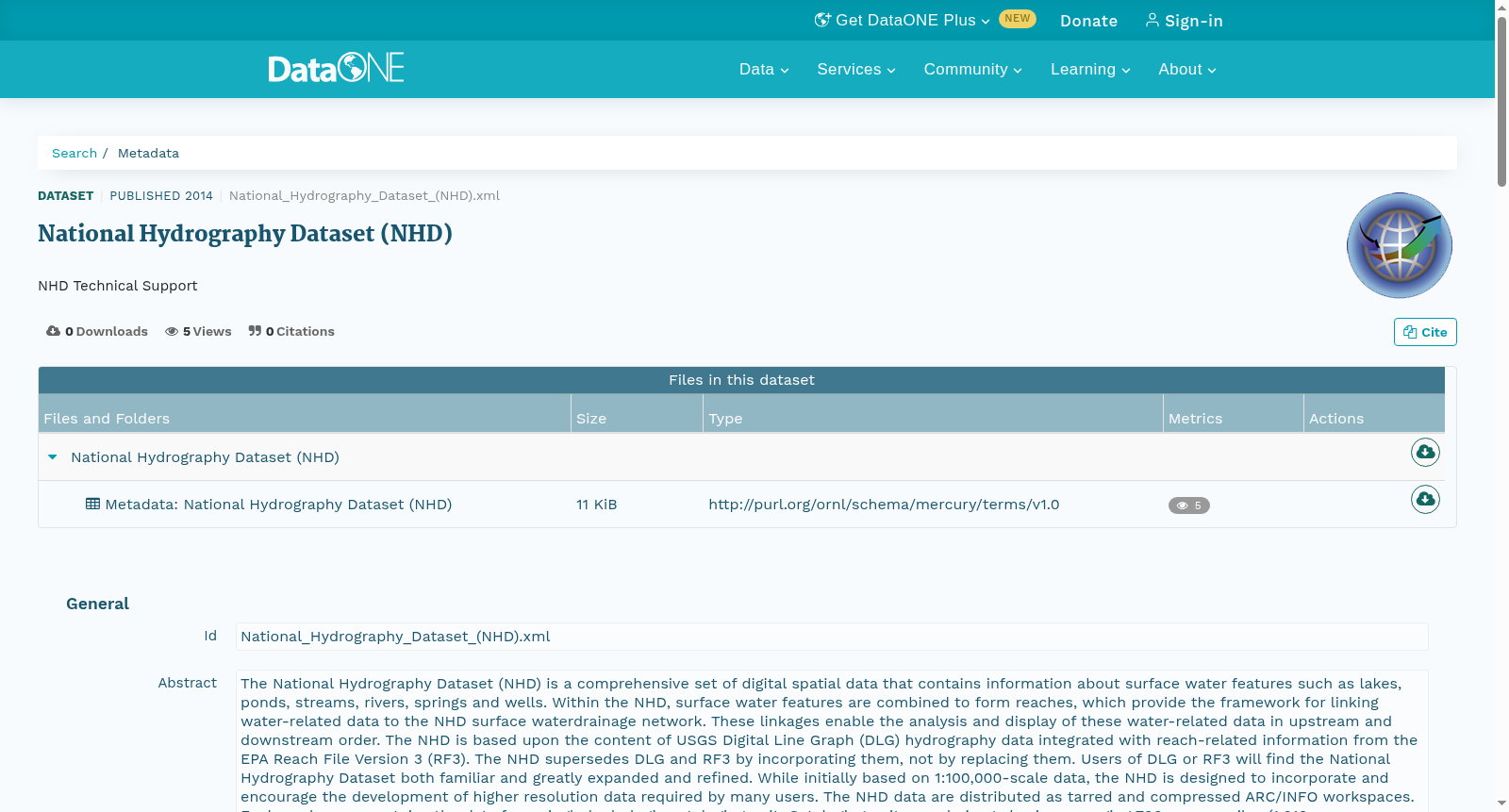Viewport: 1509px width, 812px height.
Task: Collapse the National Hydrography Dataset folder row
Action: 53,457
